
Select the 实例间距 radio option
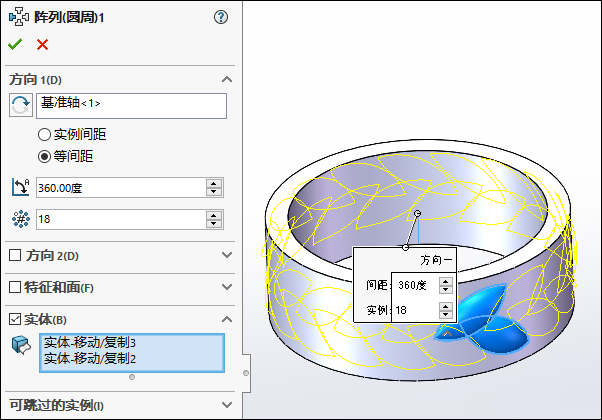tap(44, 135)
